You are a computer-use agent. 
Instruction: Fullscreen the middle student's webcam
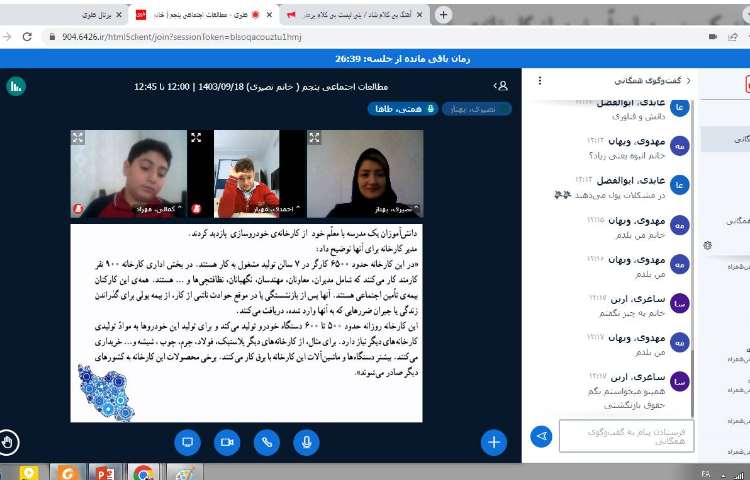[196, 138]
